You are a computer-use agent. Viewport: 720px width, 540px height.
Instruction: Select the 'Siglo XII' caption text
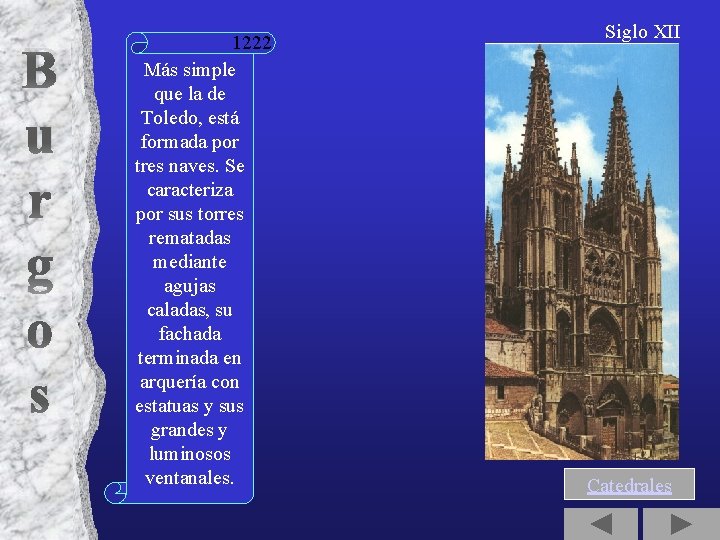[642, 32]
